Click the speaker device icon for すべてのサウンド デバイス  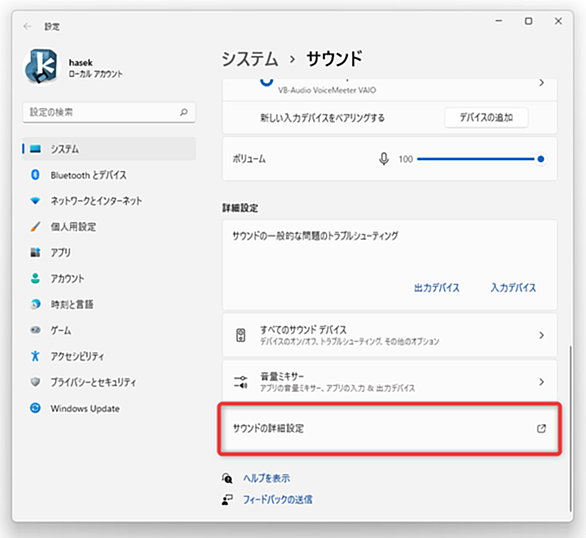241,335
